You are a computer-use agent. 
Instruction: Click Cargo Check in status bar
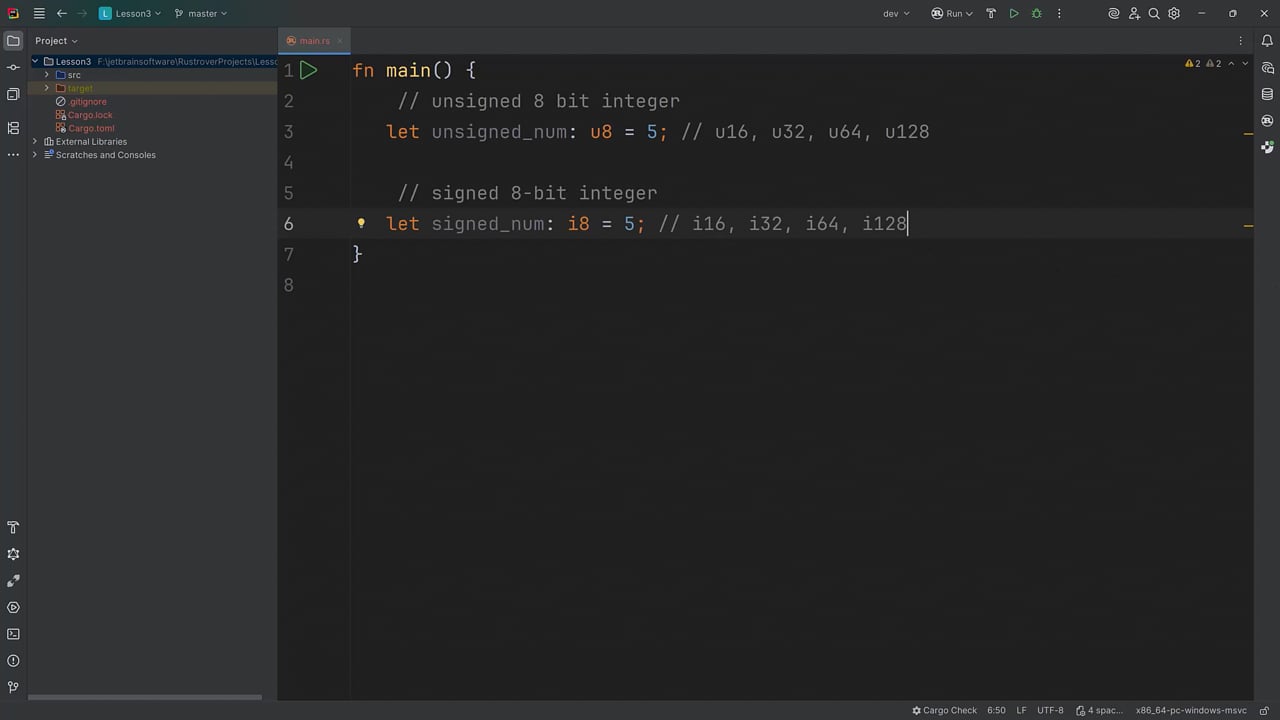tap(944, 710)
